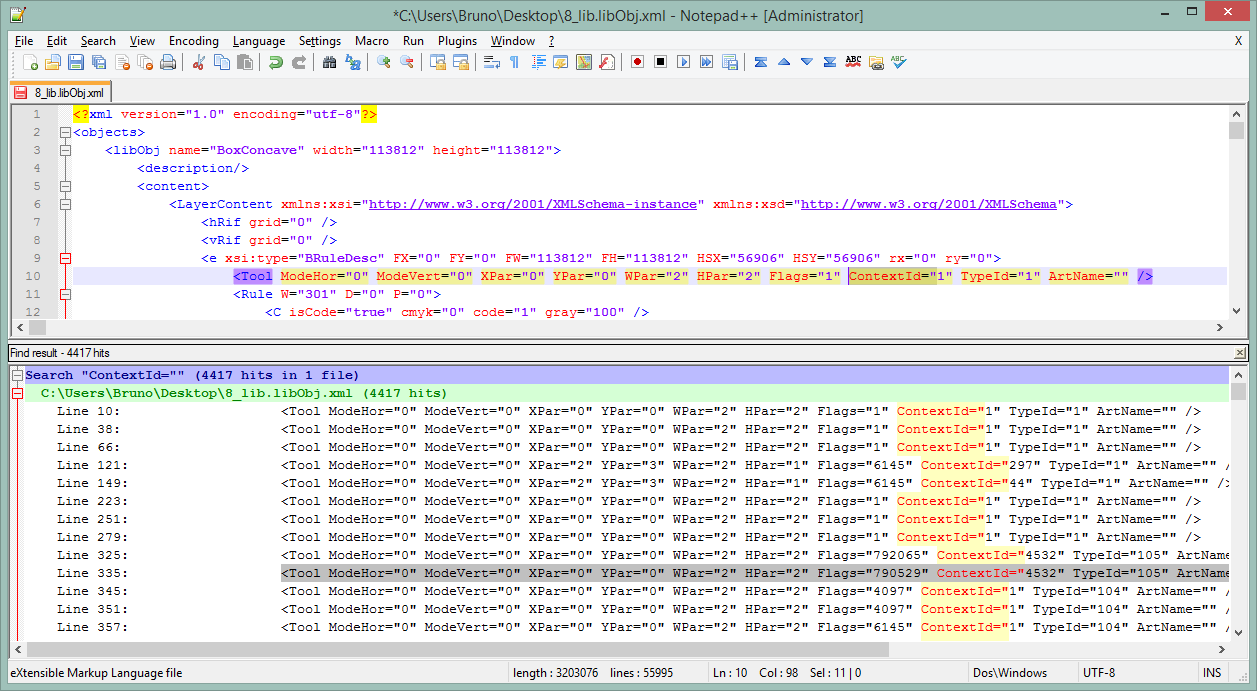1257x691 pixels.
Task: Start recording a macro
Action: coord(637,62)
